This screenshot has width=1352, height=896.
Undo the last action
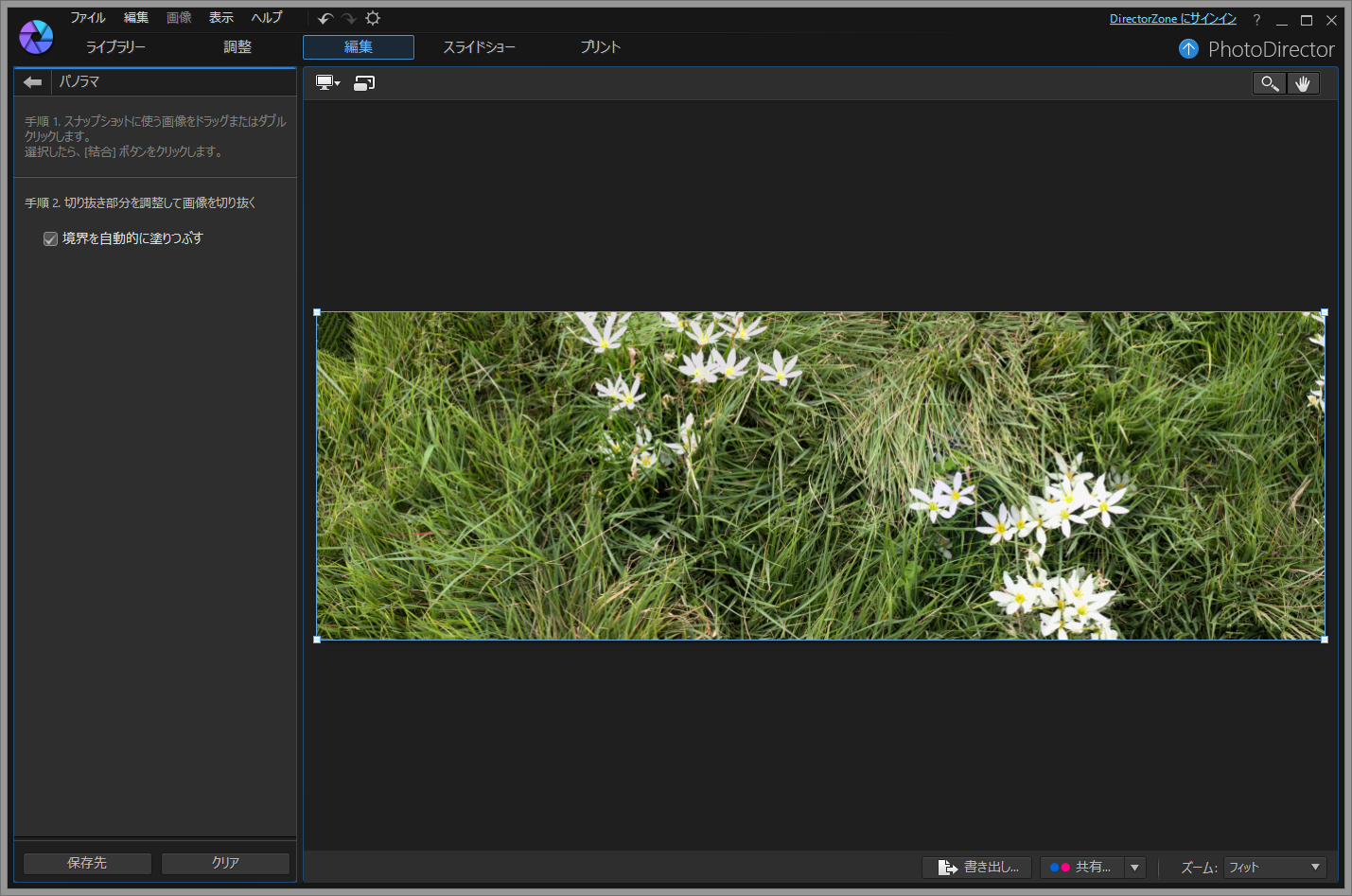[x=325, y=19]
